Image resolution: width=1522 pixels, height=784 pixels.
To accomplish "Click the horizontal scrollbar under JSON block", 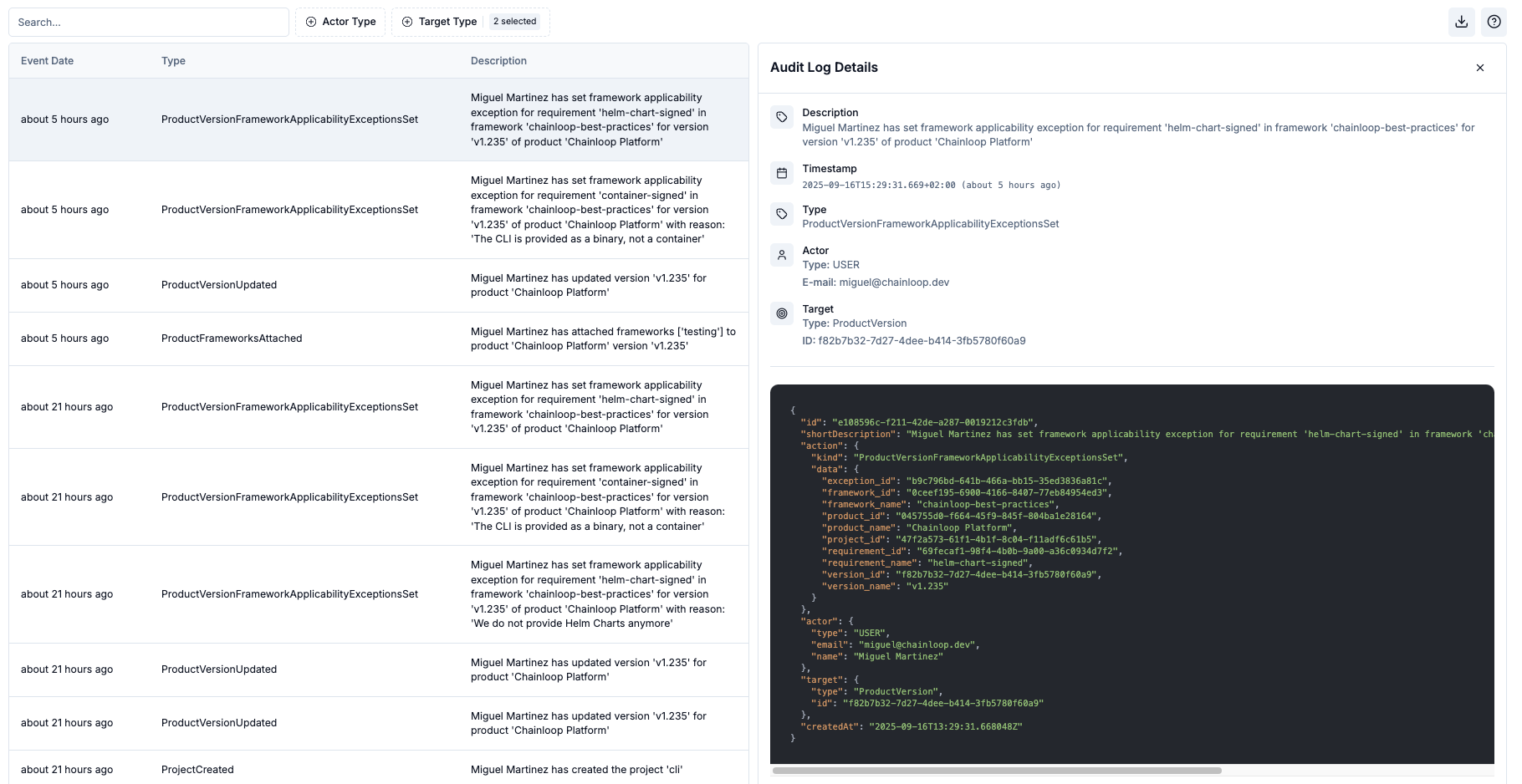I will pos(996,771).
